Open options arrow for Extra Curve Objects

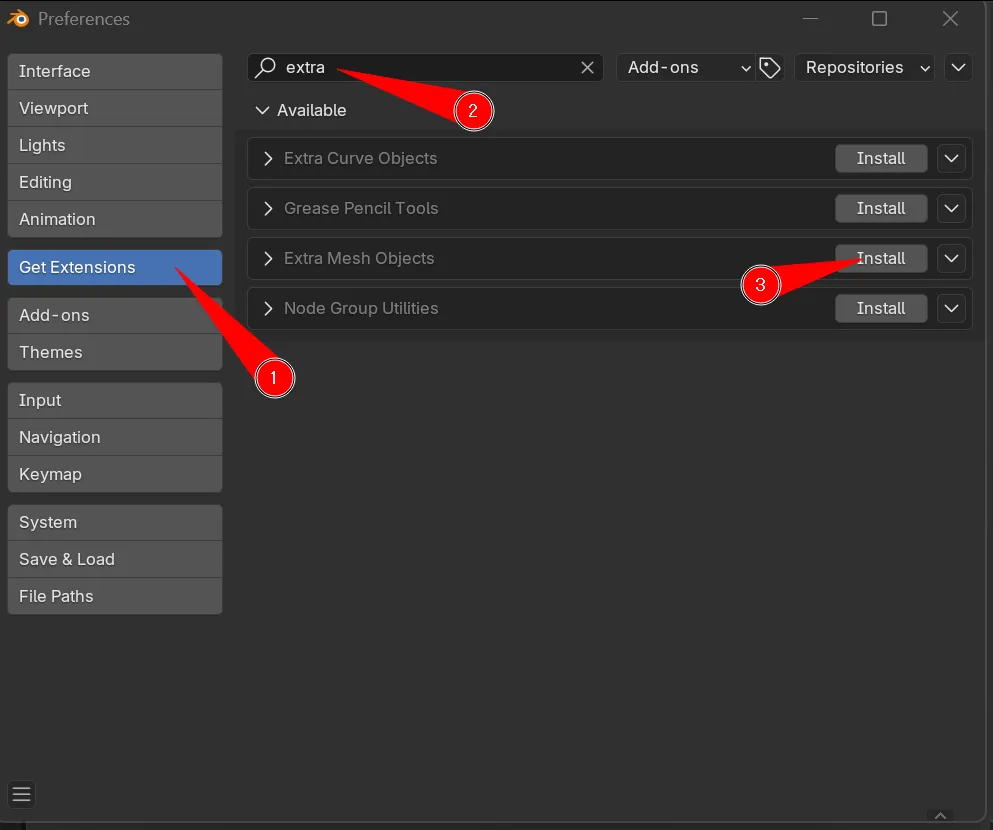[951, 158]
